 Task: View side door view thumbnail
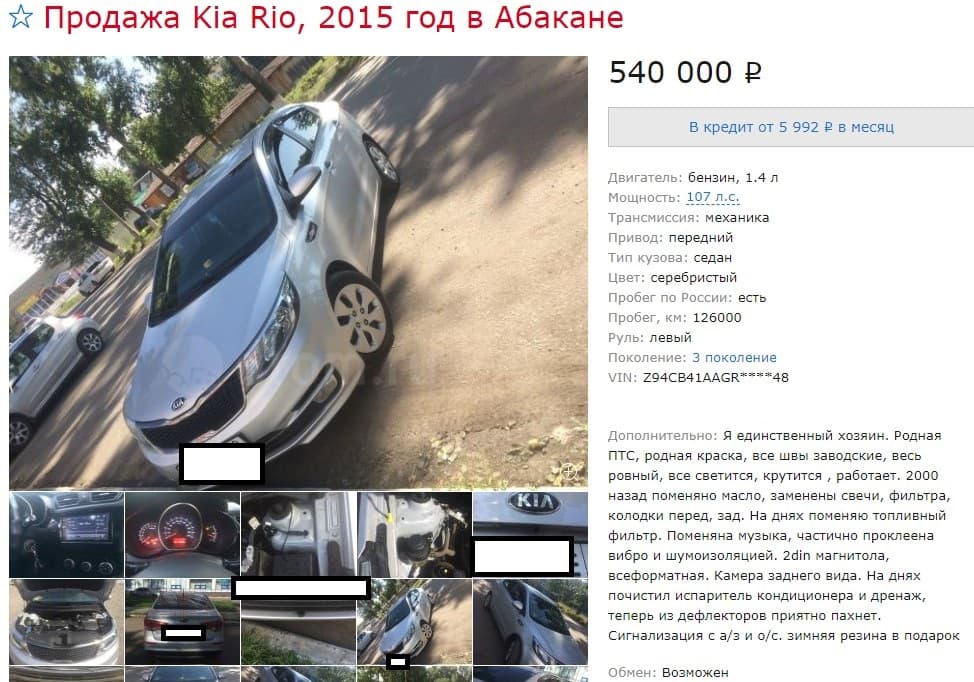click(x=530, y=622)
